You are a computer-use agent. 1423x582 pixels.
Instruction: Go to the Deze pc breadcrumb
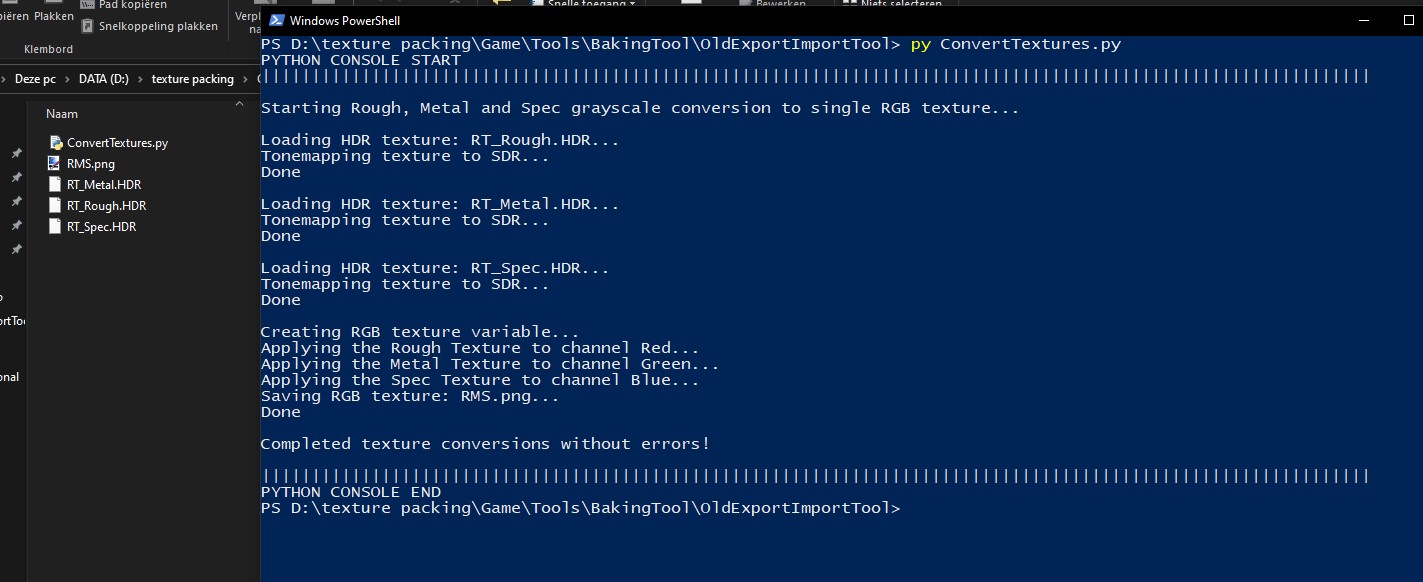(35, 79)
